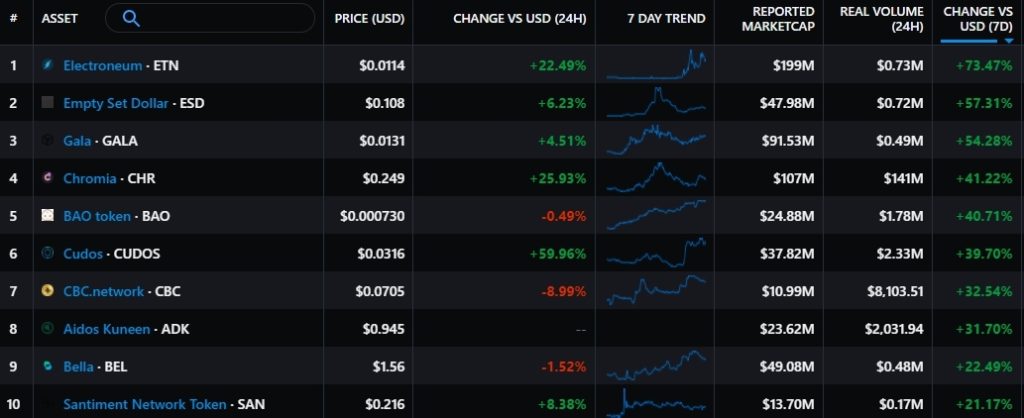Click the Bella coin logo

47,367
